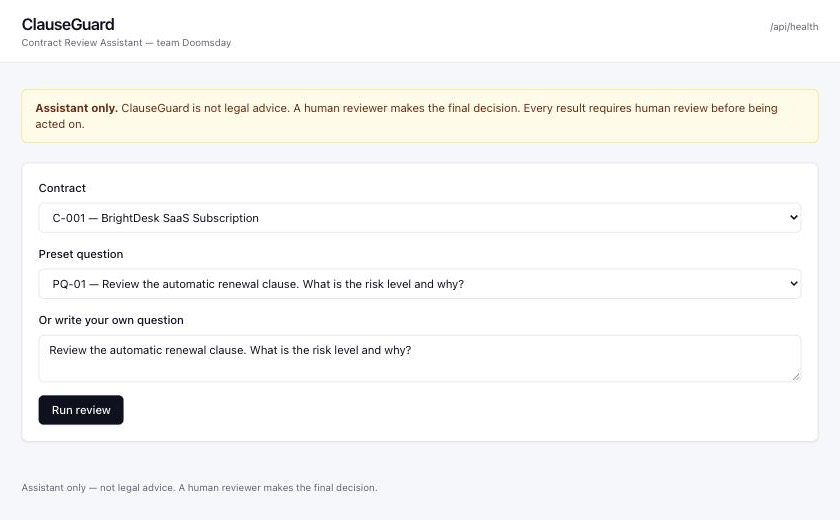Click the Run review button
Viewport: 840px width, 520px height.
81,410
